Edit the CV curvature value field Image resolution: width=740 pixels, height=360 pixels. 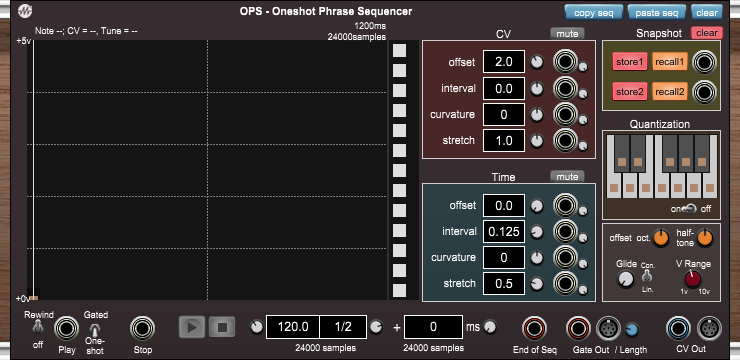coord(504,115)
